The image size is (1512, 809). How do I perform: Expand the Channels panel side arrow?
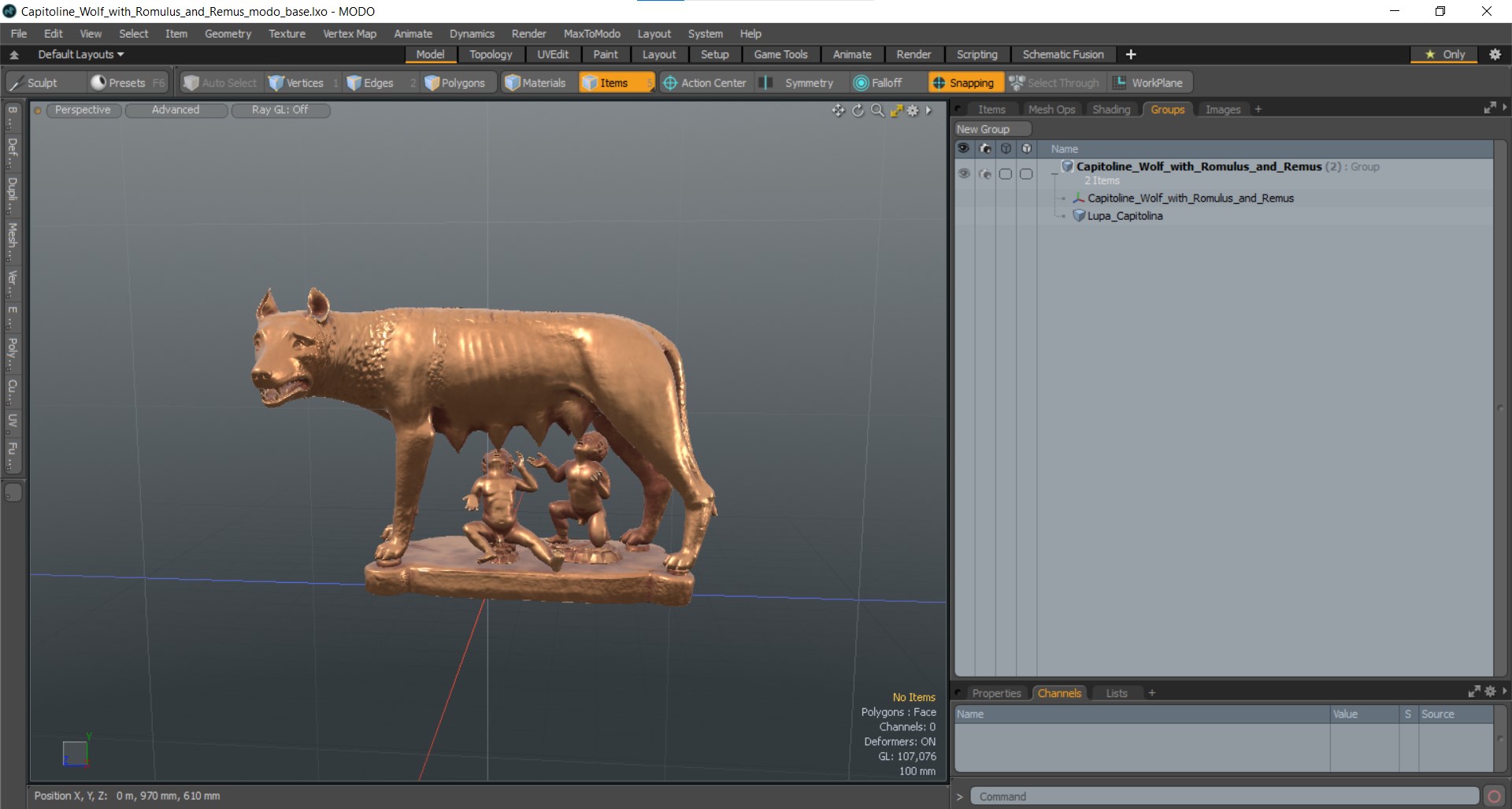pos(1504,691)
